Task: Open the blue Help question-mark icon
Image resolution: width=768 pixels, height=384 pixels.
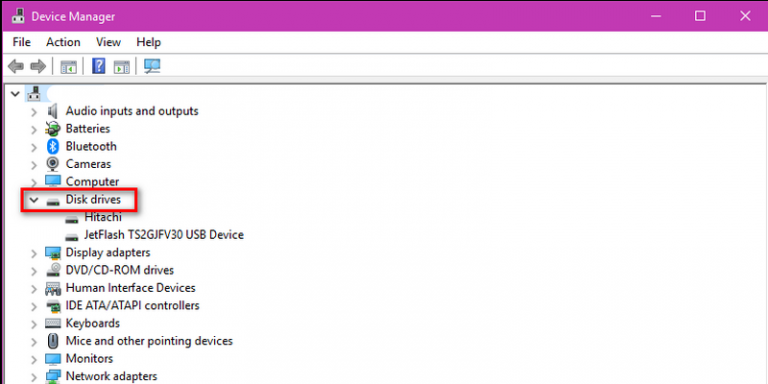Action: coord(98,66)
